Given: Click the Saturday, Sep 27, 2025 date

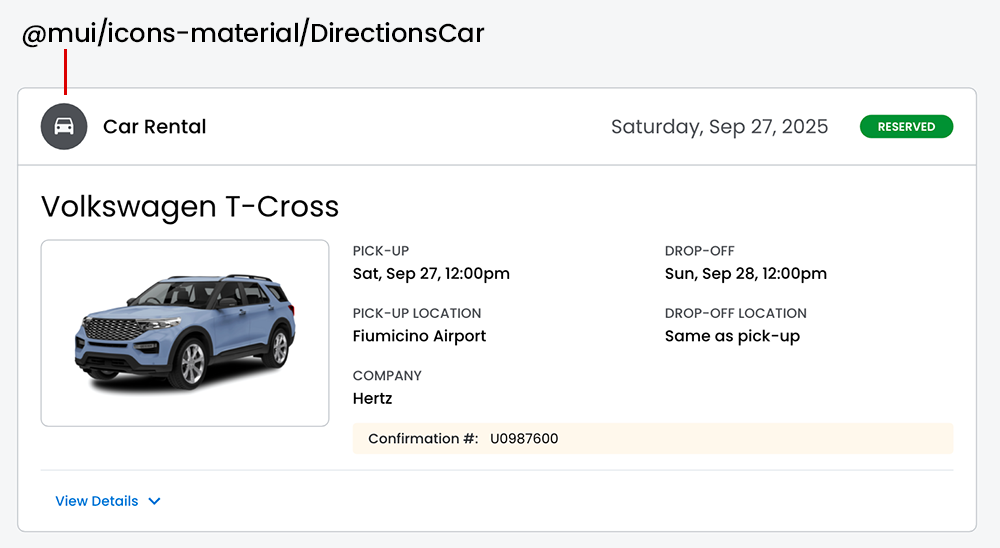Looking at the screenshot, I should (x=719, y=127).
